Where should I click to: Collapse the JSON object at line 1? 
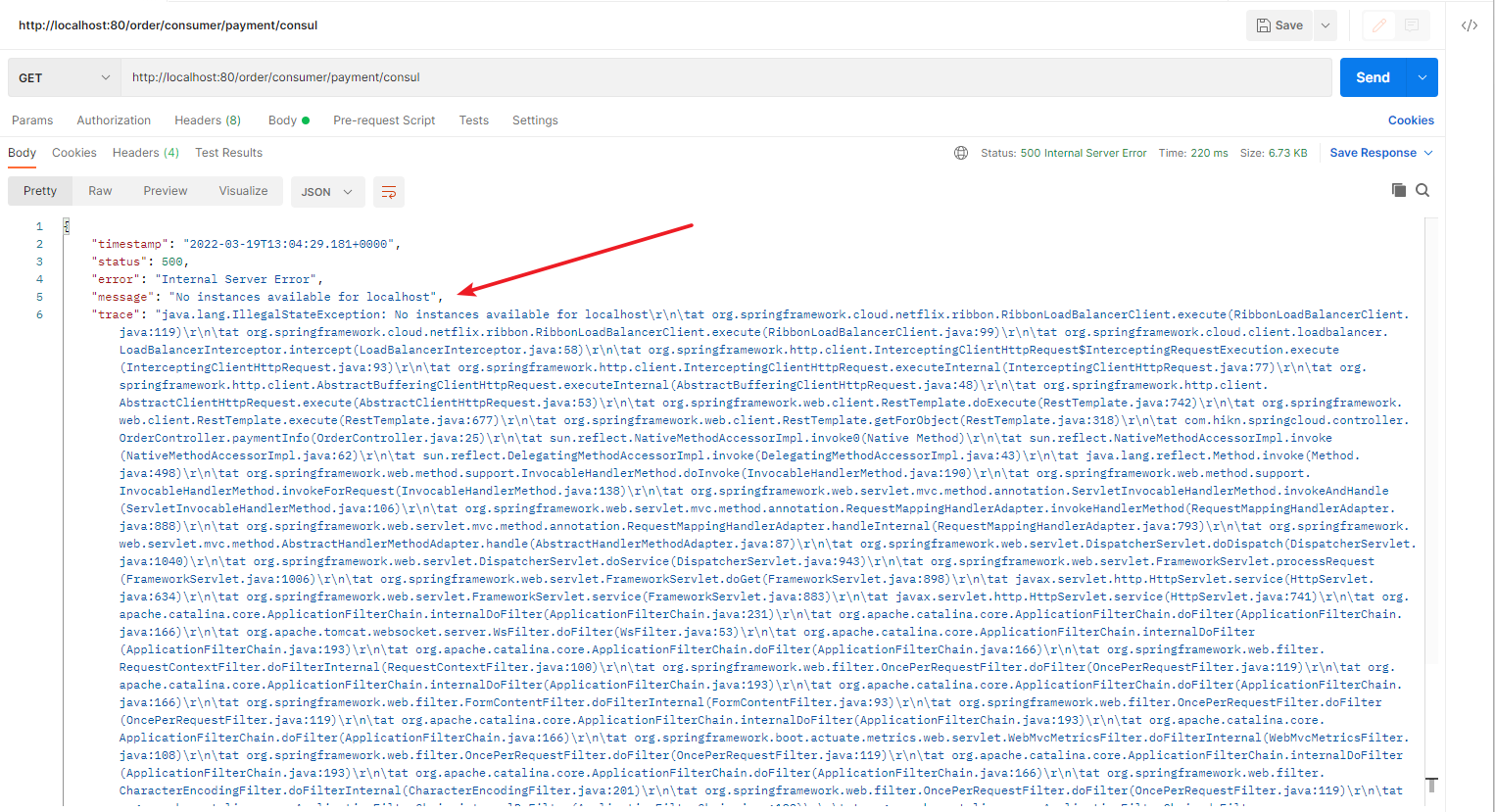65,225
